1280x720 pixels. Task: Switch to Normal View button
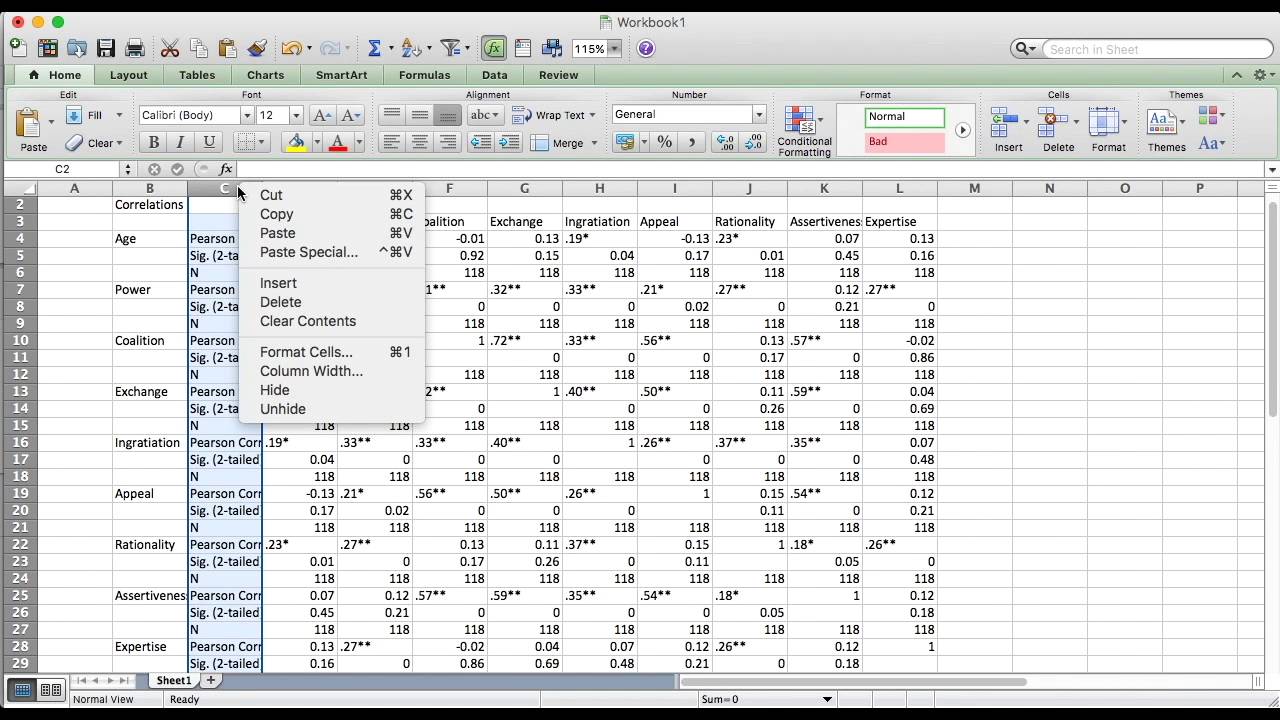(22, 689)
